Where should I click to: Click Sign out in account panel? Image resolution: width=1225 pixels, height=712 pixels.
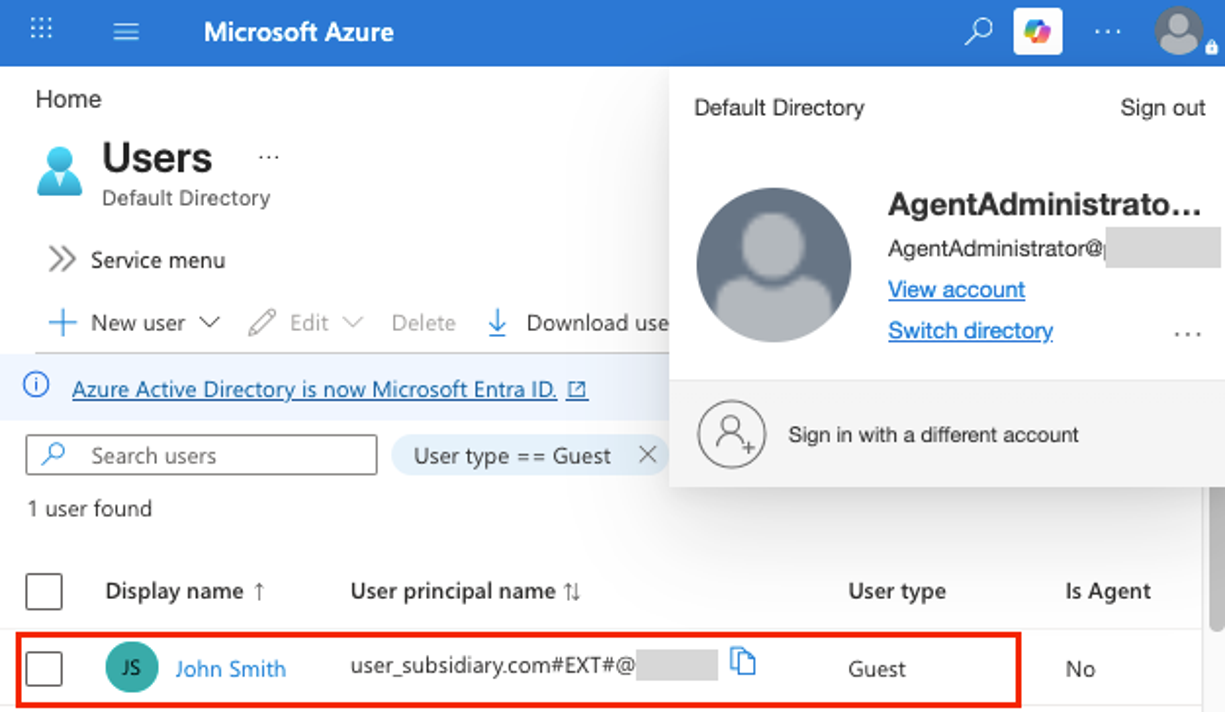pos(1162,108)
